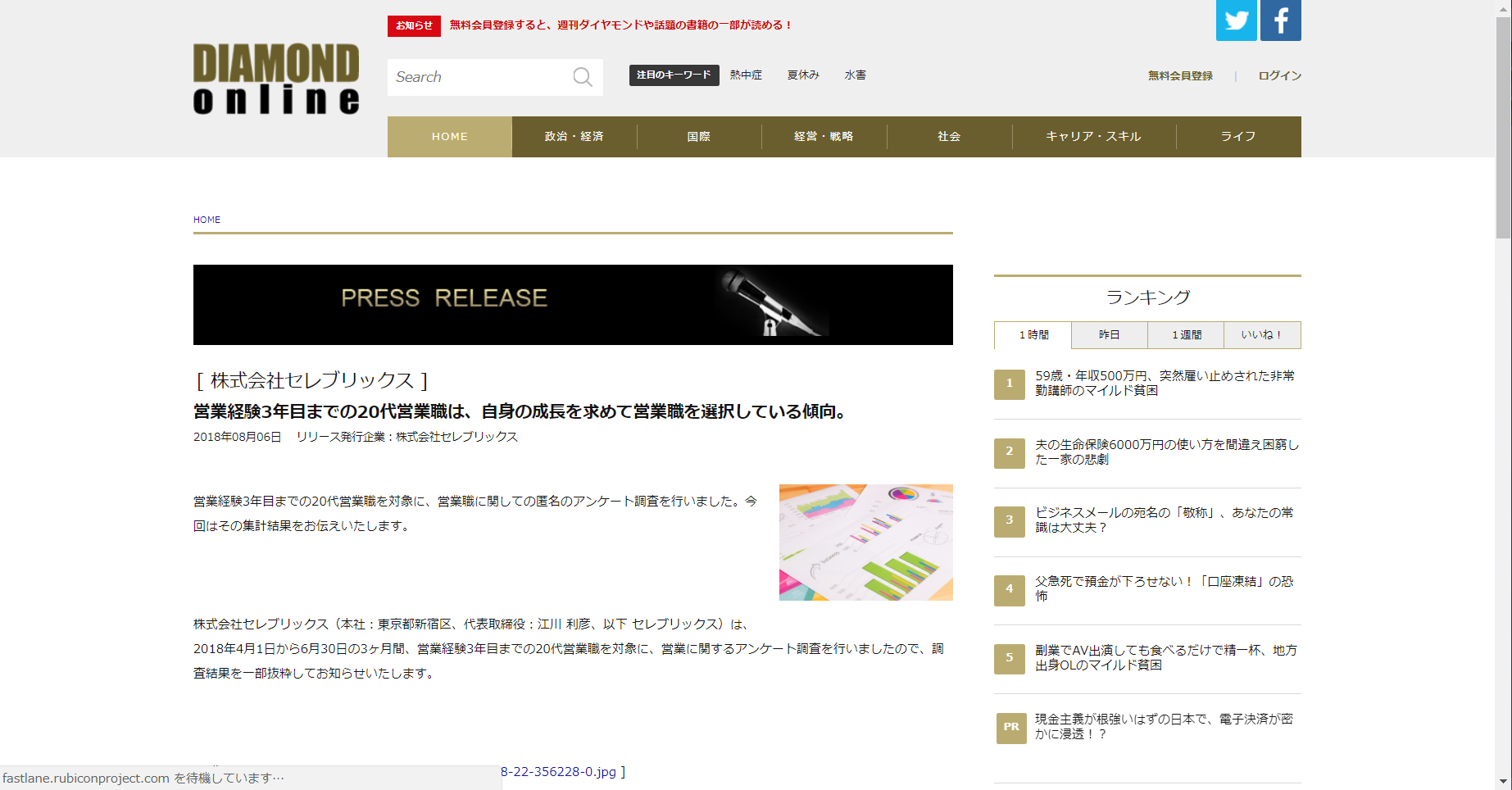Click the ［株式会社セレブリックス］ company heading
1512x790 pixels.
coord(311,381)
